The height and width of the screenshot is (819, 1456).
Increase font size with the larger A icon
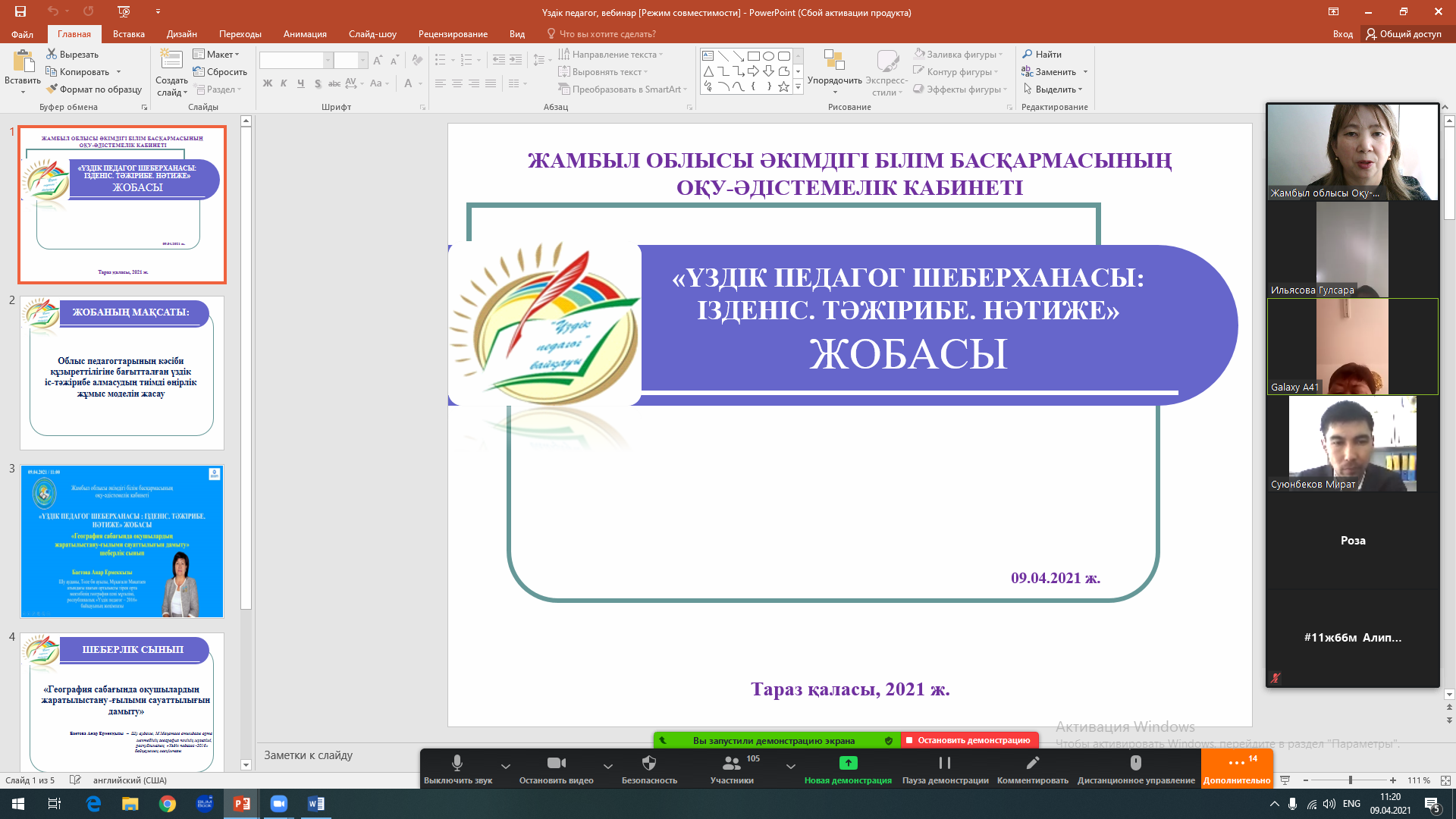pyautogui.click(x=378, y=60)
